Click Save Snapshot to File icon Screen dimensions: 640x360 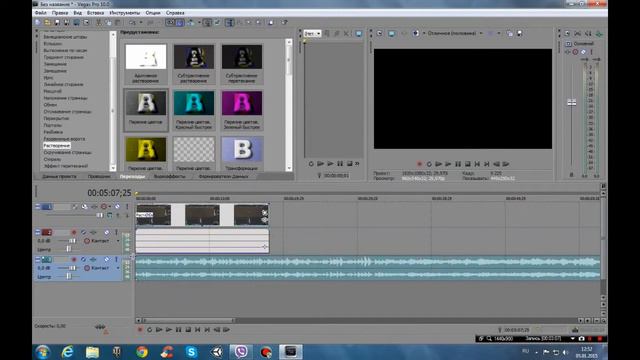[520, 33]
